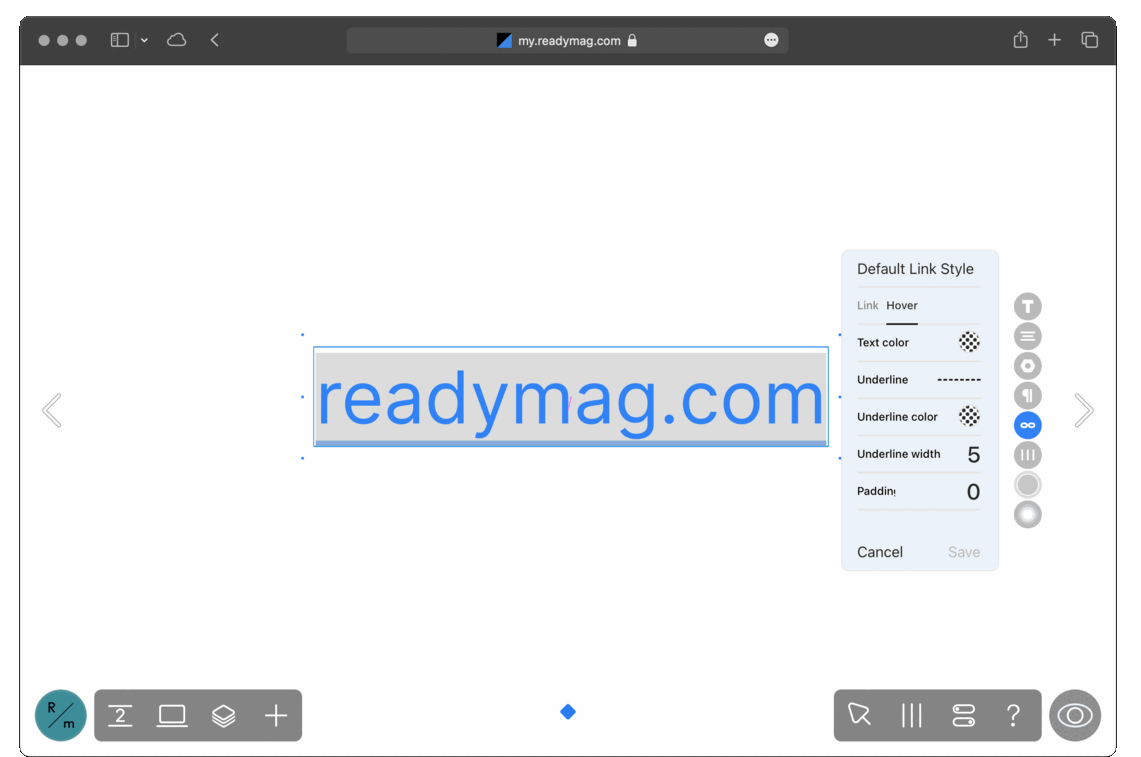
Task: Save the default link style
Action: click(963, 552)
